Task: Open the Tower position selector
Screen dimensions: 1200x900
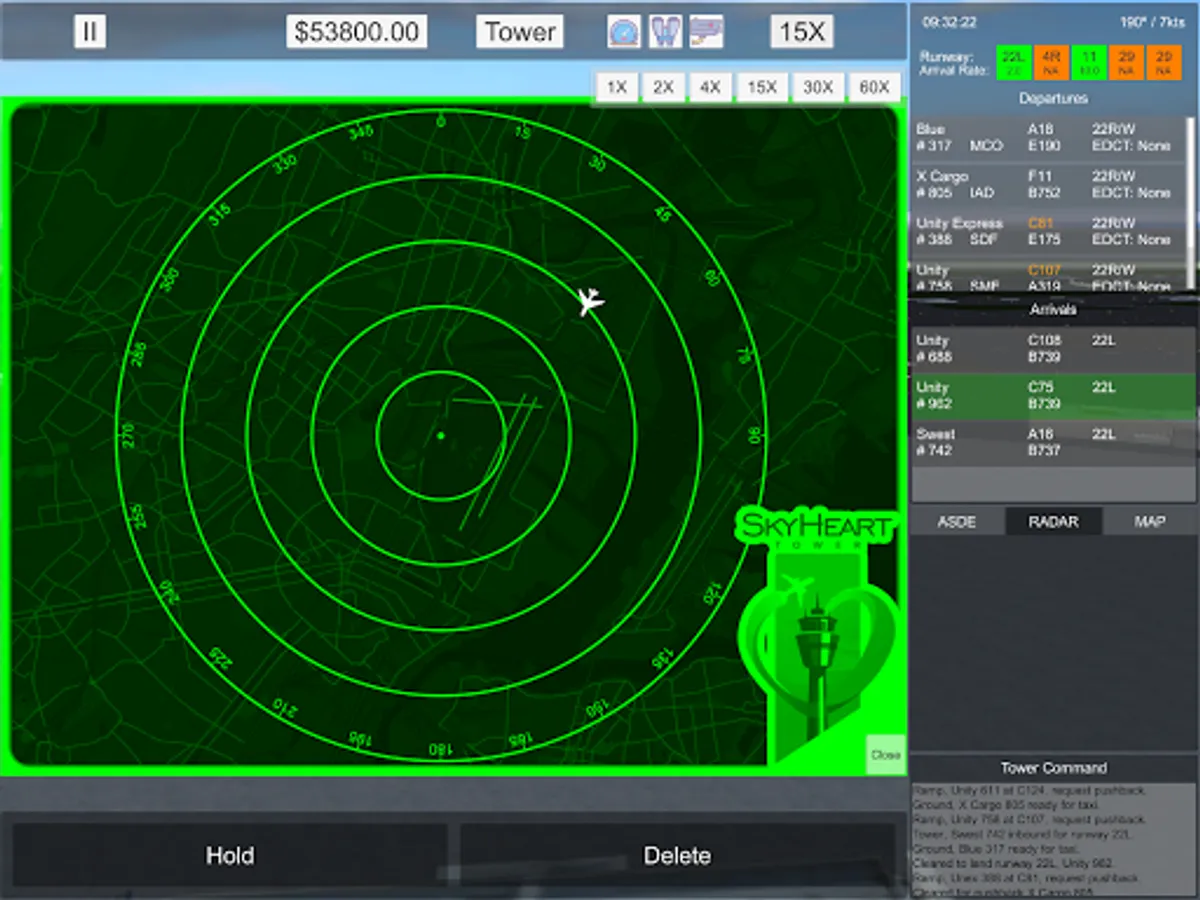Action: [519, 31]
